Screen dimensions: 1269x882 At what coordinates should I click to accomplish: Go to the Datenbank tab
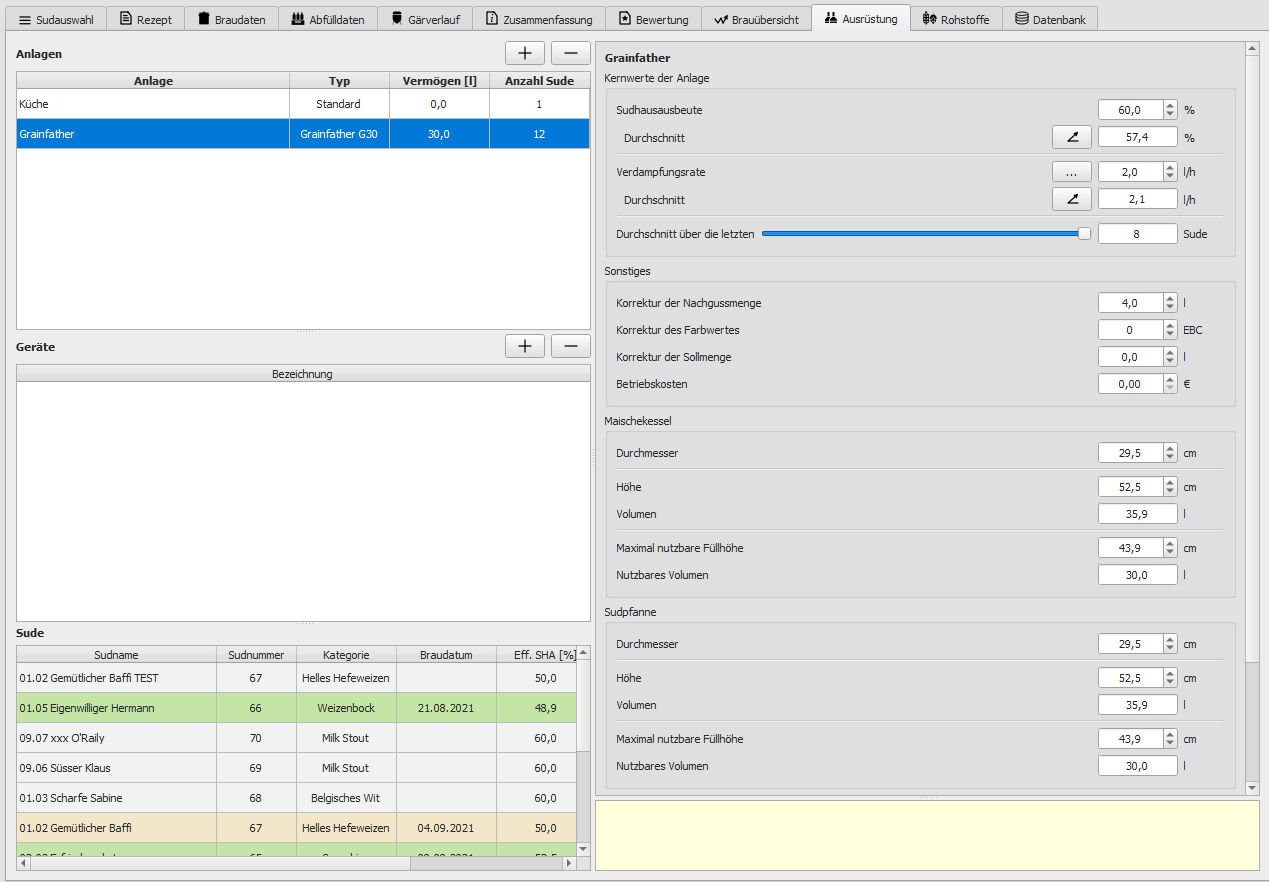pyautogui.click(x=1050, y=19)
